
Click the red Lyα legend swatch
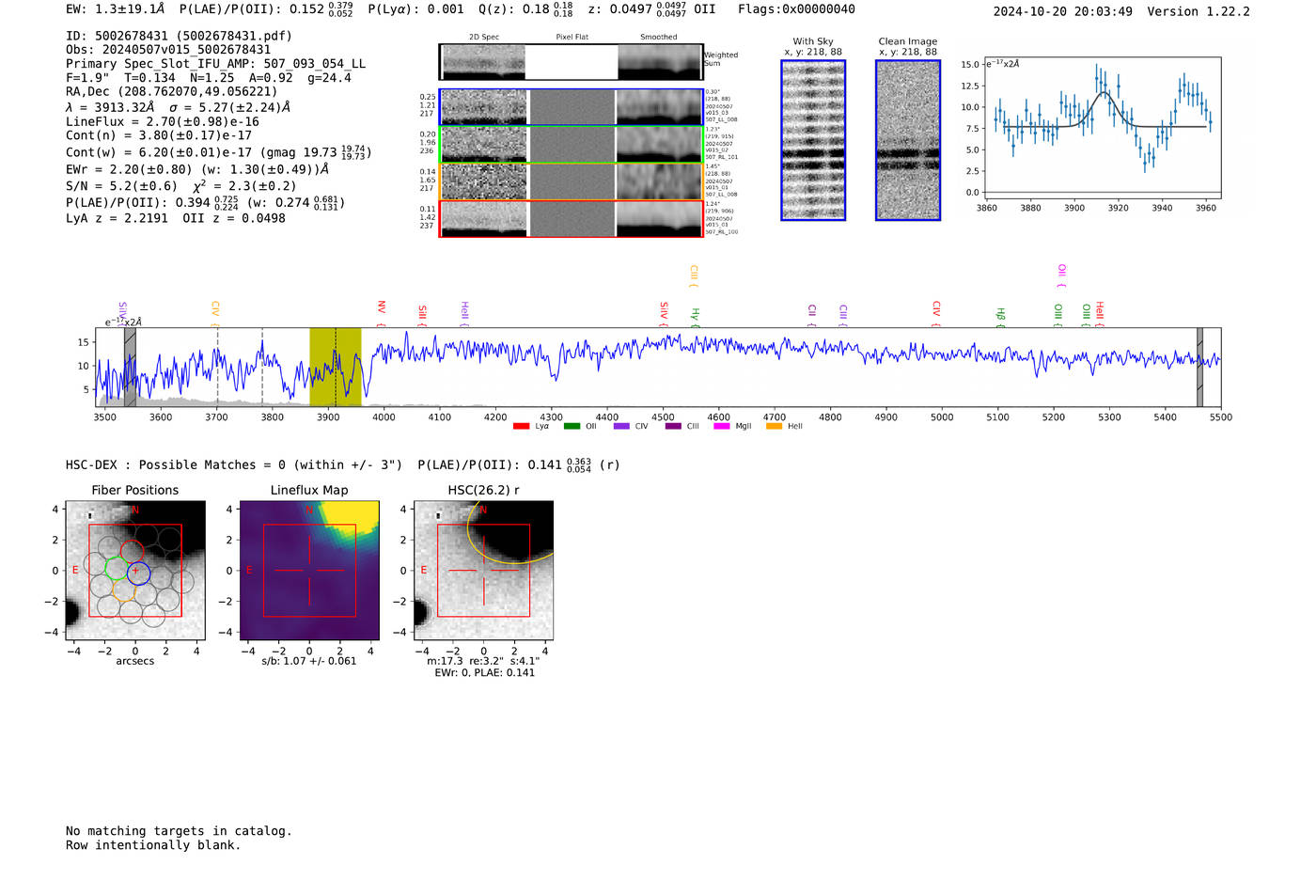(x=521, y=427)
